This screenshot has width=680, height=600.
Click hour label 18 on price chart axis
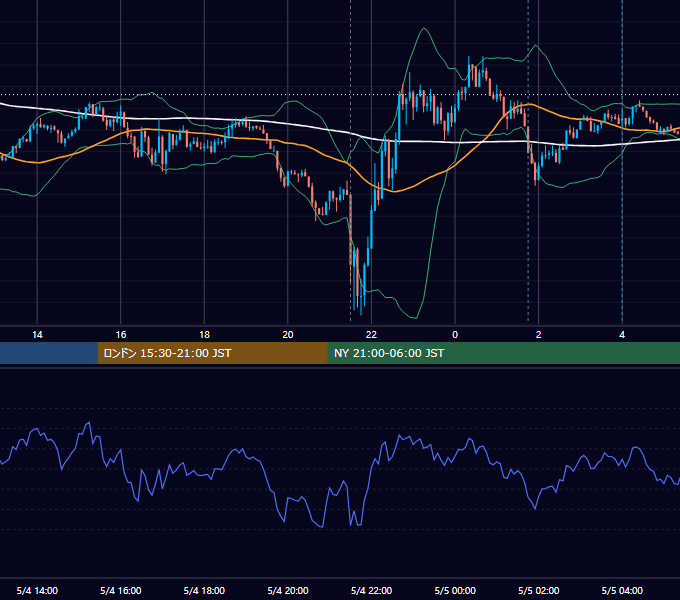point(204,334)
